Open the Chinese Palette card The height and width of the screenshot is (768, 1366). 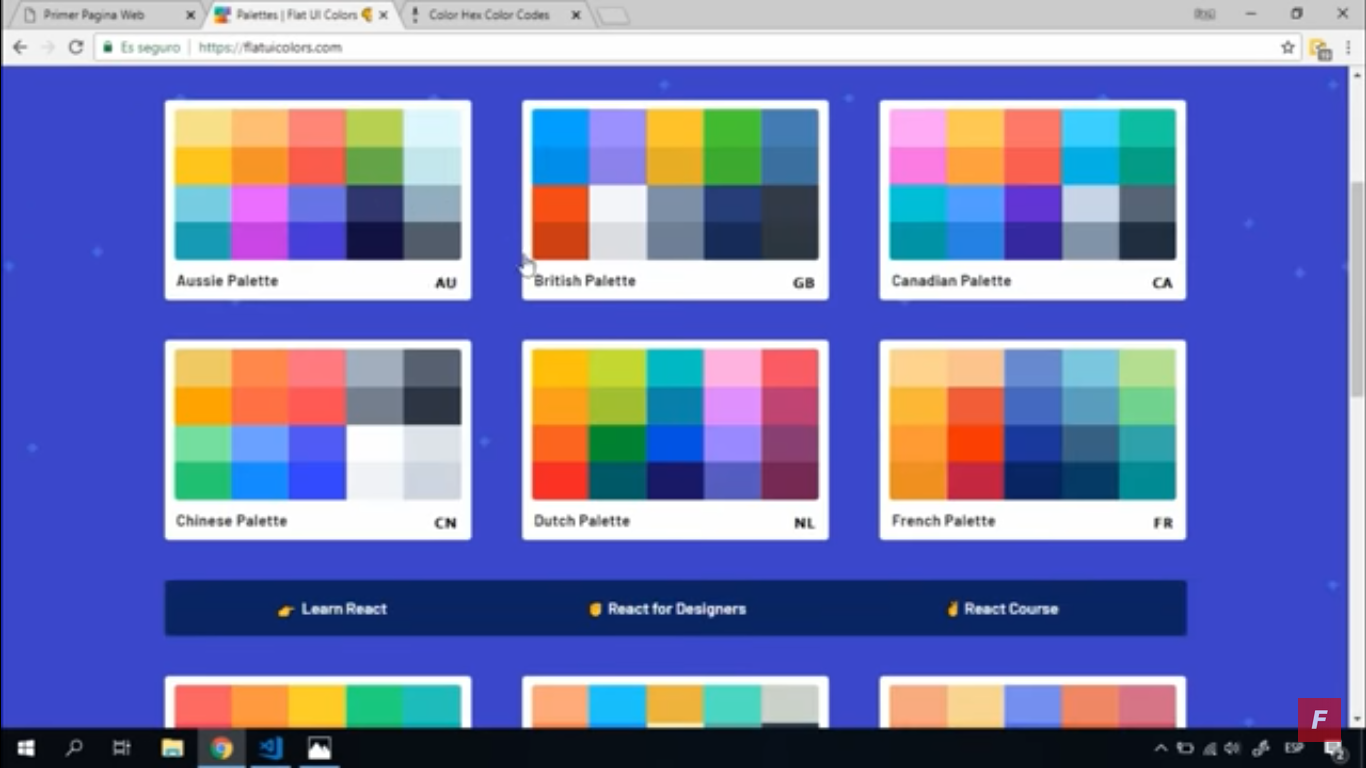click(318, 440)
